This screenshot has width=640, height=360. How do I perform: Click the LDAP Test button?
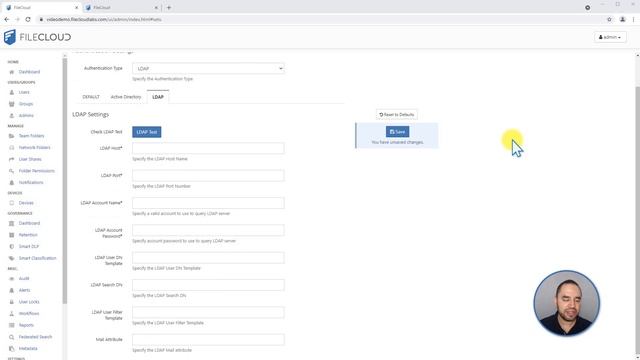[x=147, y=132]
